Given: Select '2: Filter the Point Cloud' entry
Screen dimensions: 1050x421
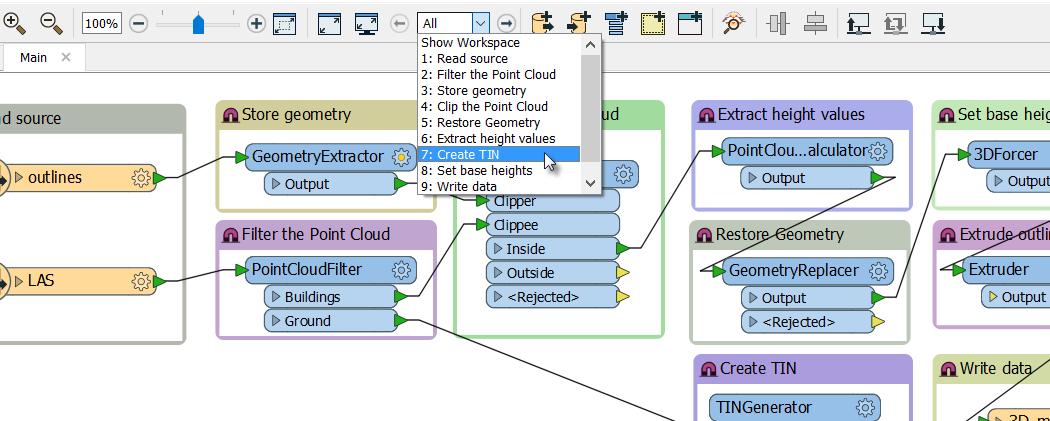Looking at the screenshot, I should [x=499, y=75].
